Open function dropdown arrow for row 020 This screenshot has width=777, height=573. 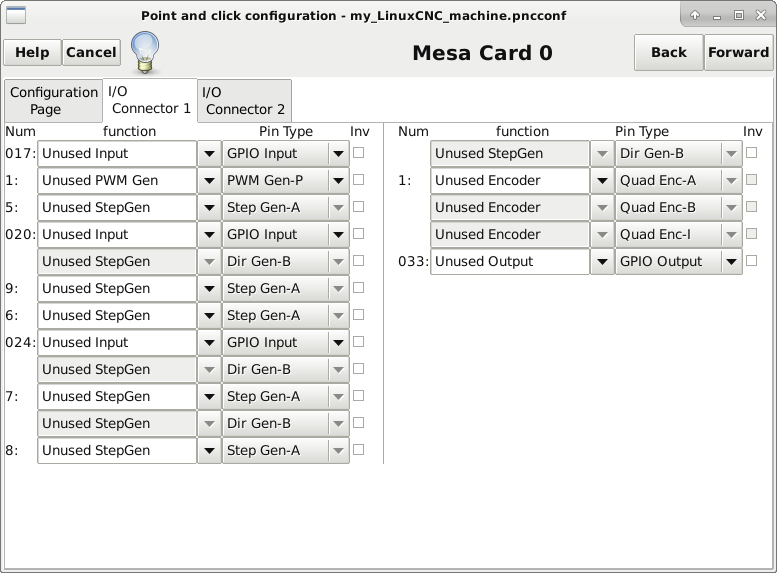(209, 234)
